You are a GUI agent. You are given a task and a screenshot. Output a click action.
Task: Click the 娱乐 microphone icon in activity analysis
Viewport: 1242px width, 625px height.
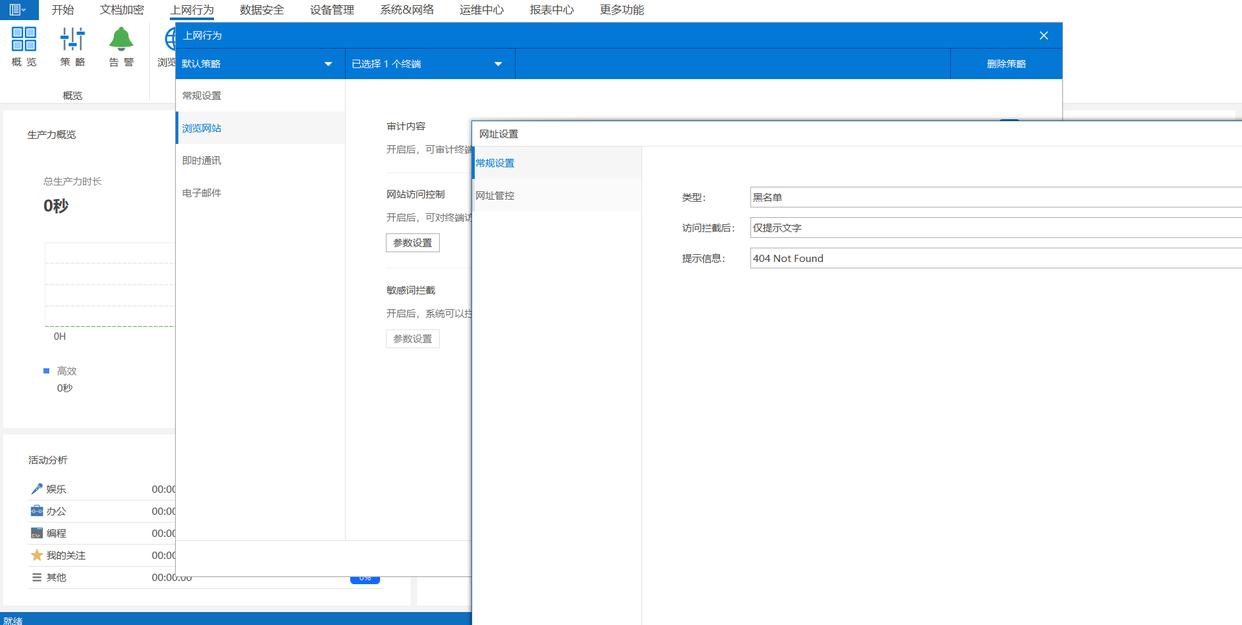37,489
